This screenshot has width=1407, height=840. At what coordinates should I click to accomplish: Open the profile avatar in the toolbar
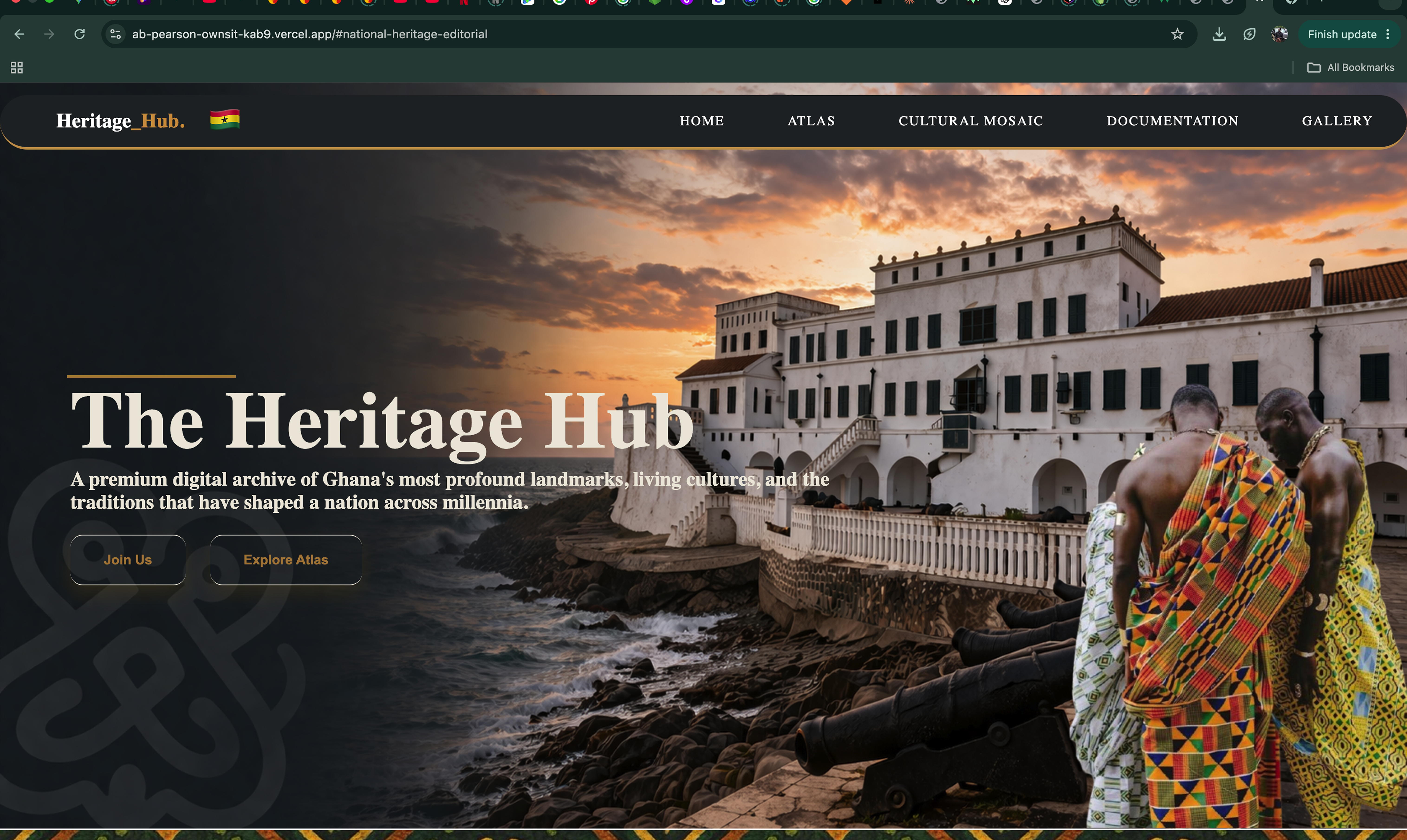tap(1280, 34)
